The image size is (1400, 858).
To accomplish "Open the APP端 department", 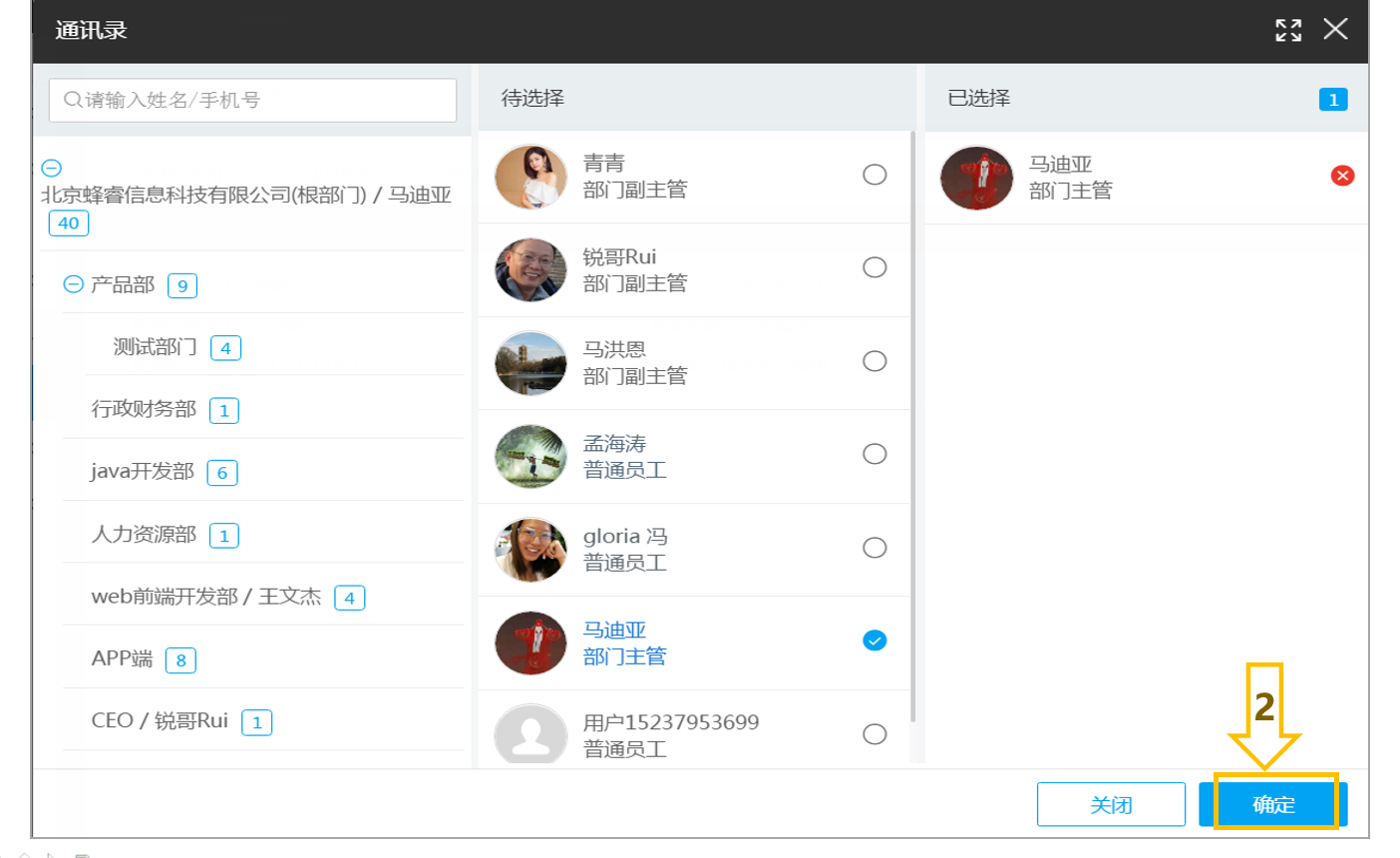I will (x=123, y=658).
